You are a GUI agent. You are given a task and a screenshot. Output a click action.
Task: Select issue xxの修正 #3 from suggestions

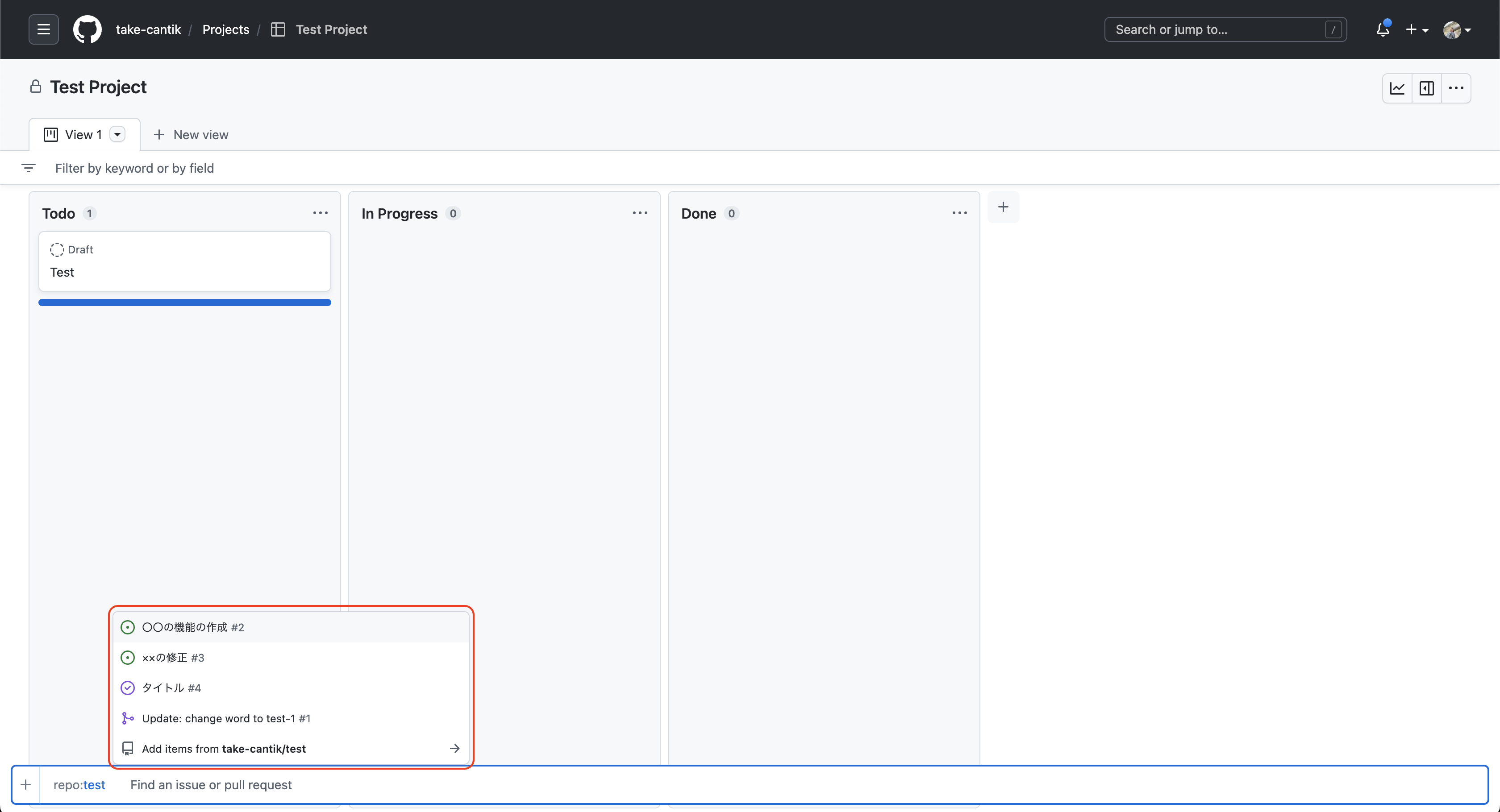tap(172, 658)
